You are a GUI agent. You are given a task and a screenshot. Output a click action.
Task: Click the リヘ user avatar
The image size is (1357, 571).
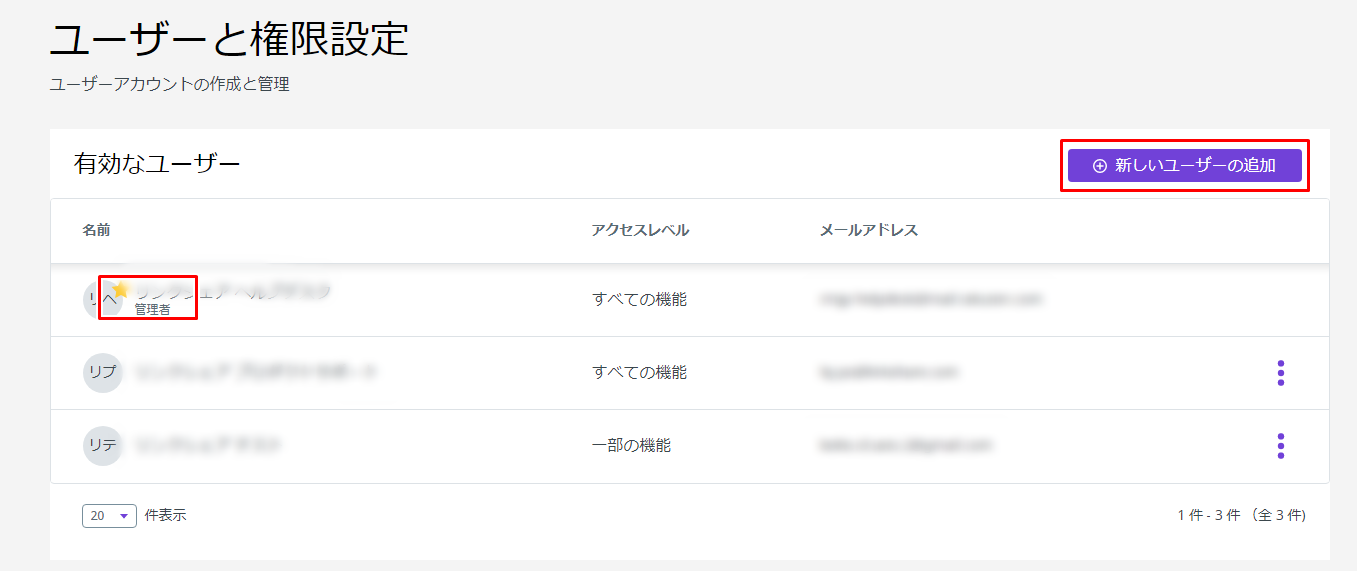click(98, 299)
